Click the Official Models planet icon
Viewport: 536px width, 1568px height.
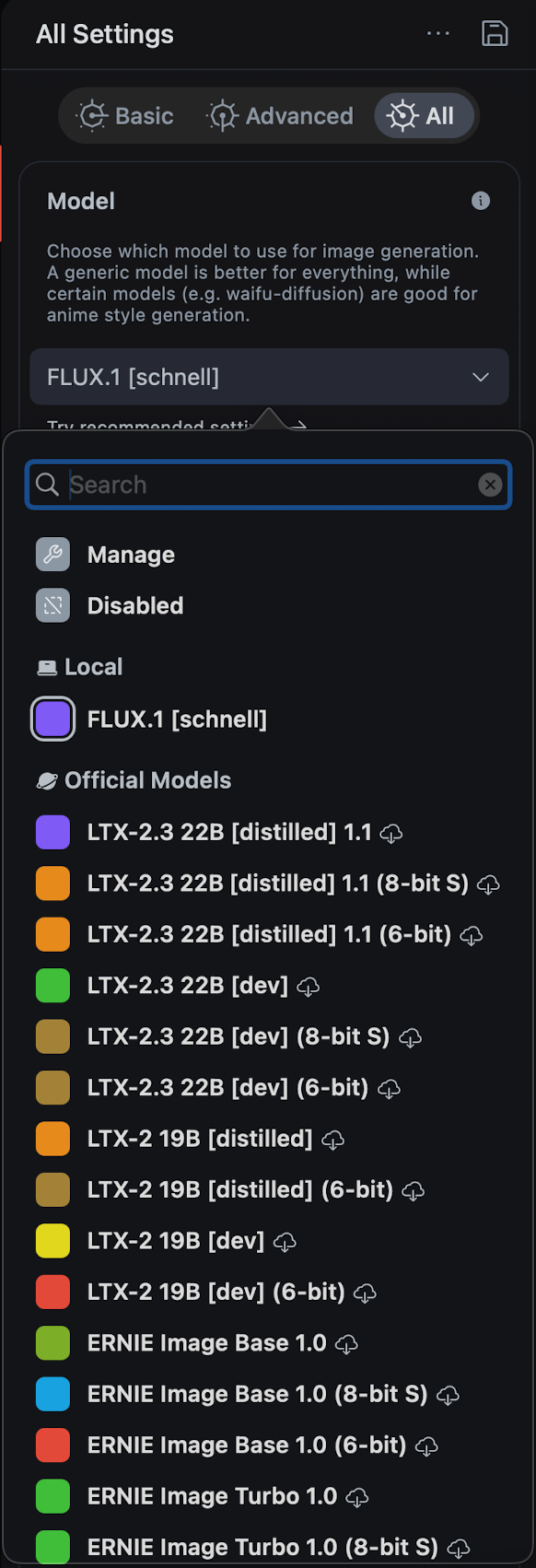[x=47, y=779]
